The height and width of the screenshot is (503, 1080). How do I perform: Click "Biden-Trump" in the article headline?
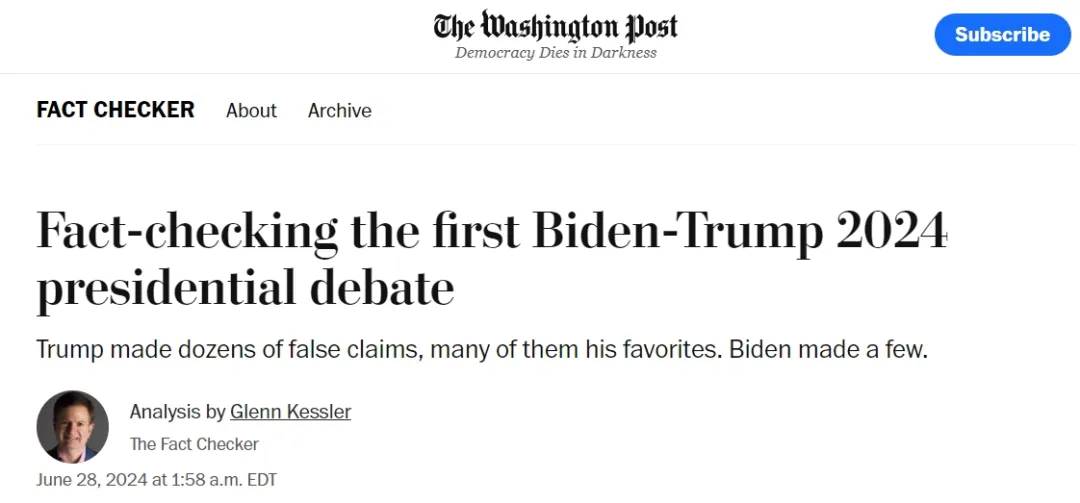(x=678, y=230)
